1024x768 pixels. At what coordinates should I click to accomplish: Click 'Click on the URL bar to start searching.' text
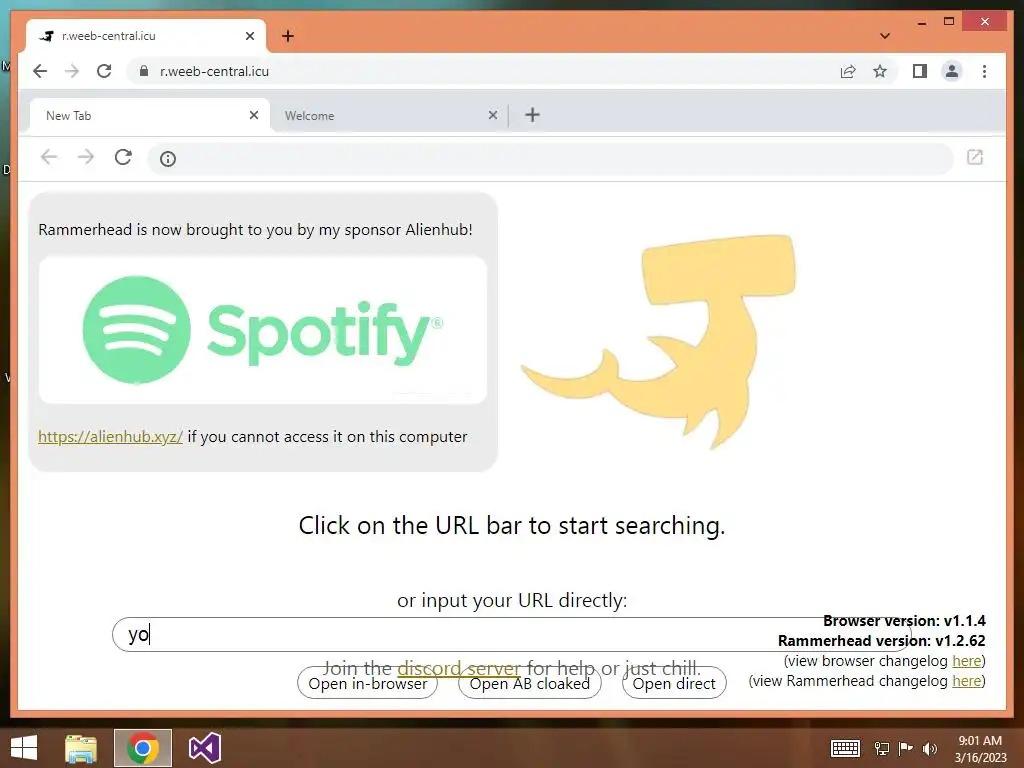512,525
